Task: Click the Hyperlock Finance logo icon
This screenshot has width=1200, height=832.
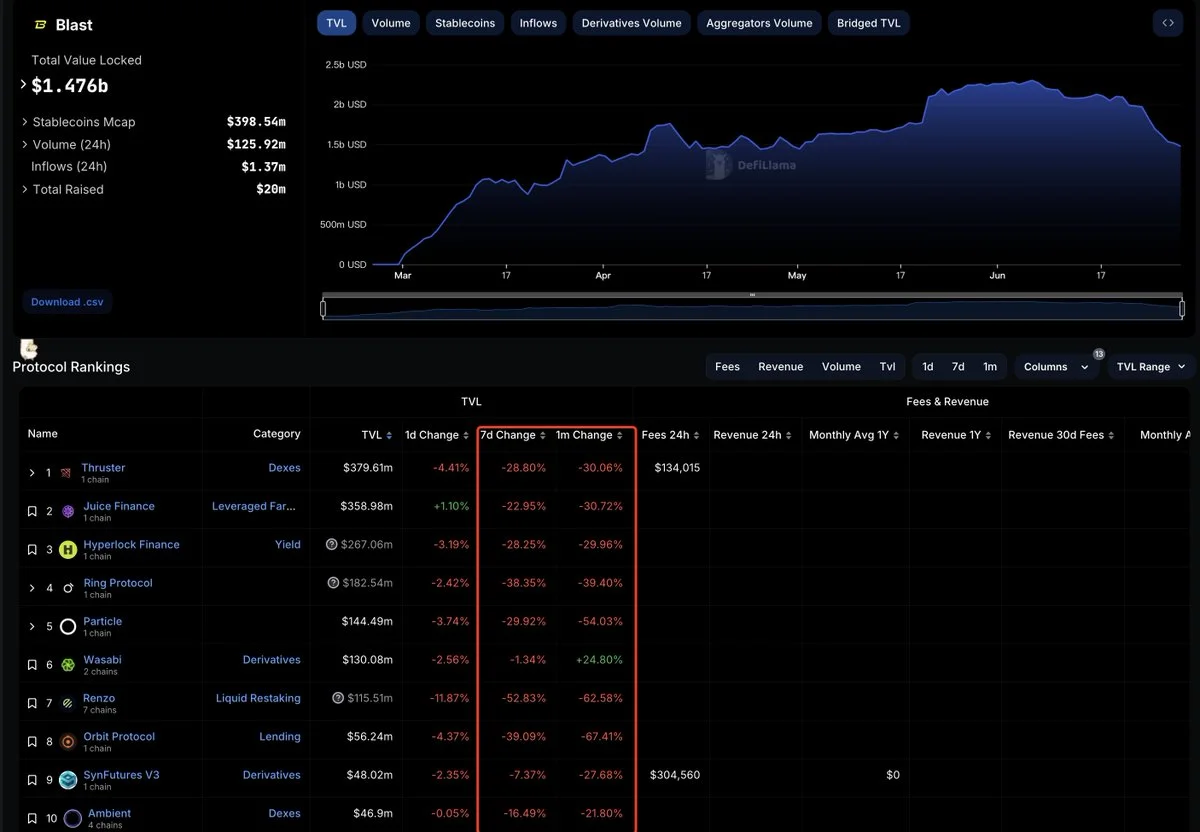Action: [68, 549]
